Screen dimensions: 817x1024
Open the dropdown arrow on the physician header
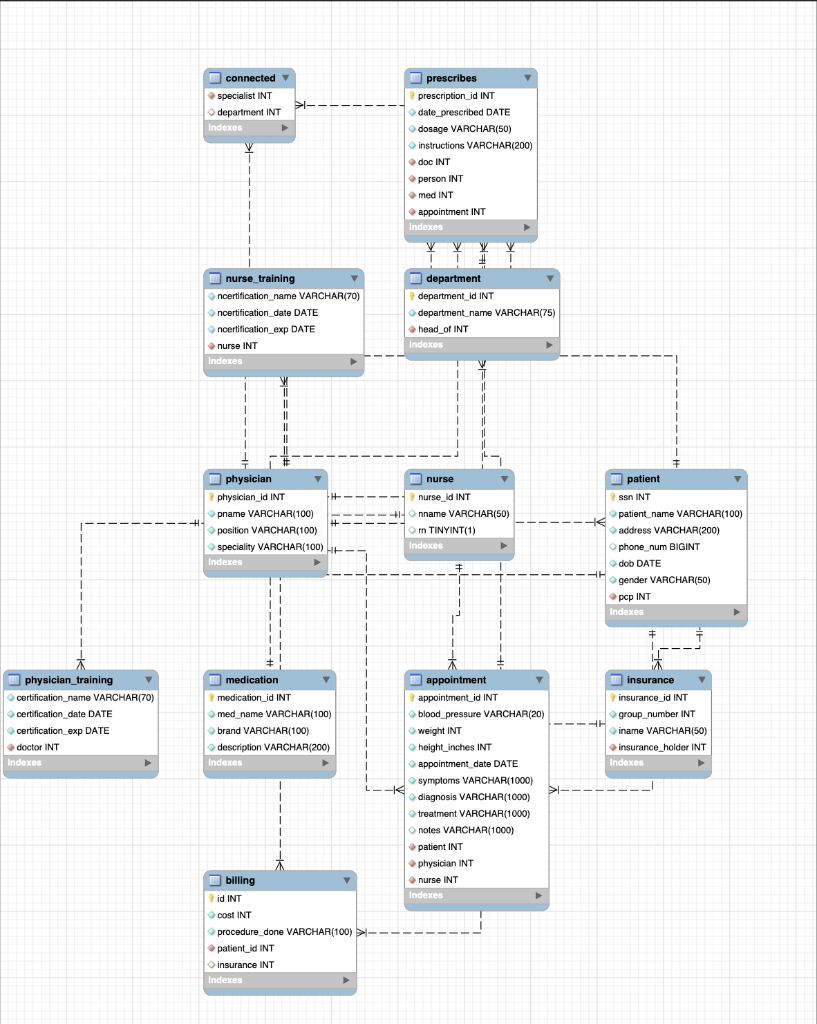pos(318,479)
